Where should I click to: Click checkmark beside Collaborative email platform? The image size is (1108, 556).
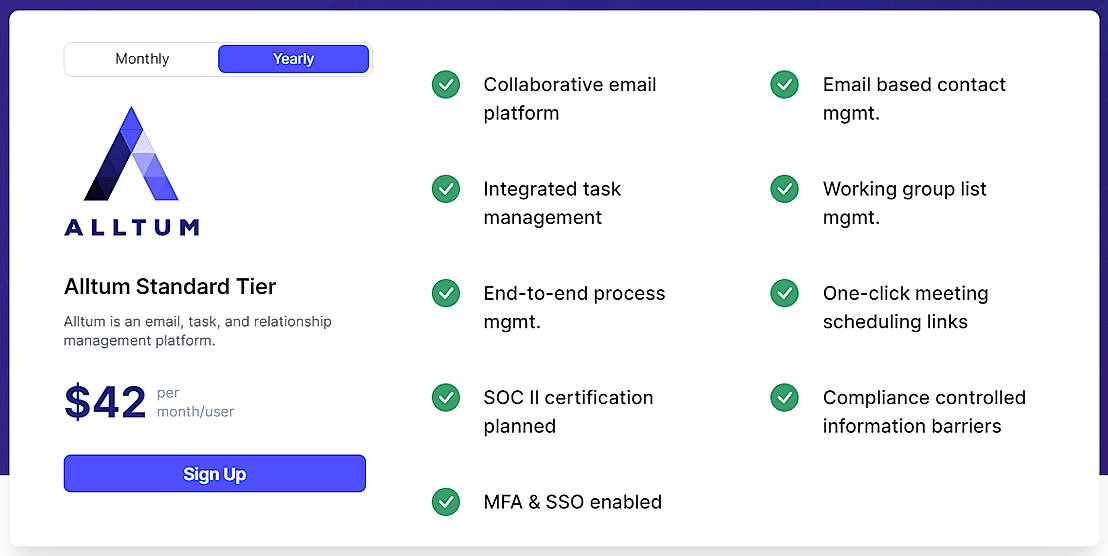point(446,85)
